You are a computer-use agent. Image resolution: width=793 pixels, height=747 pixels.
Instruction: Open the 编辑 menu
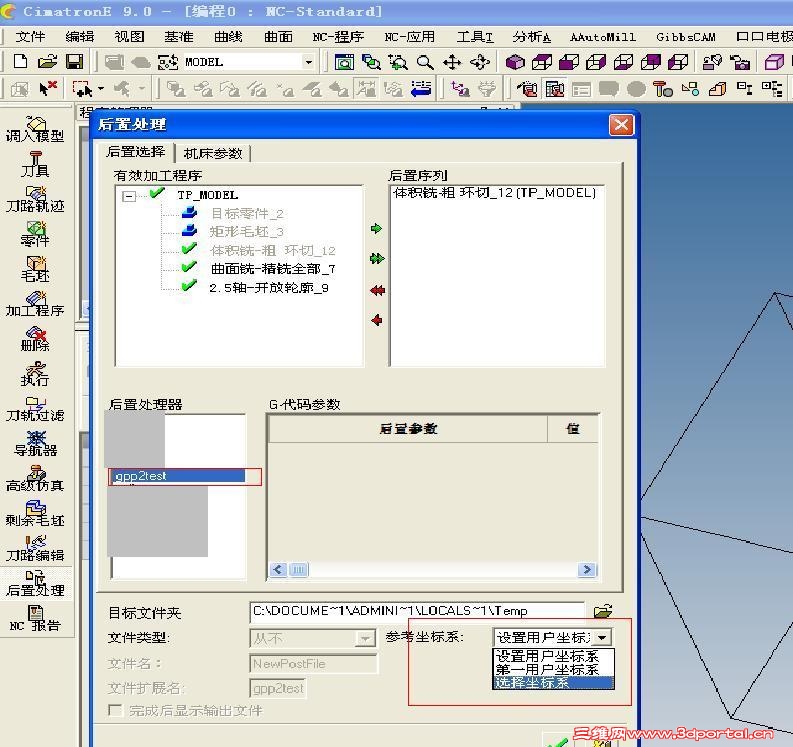click(x=80, y=36)
